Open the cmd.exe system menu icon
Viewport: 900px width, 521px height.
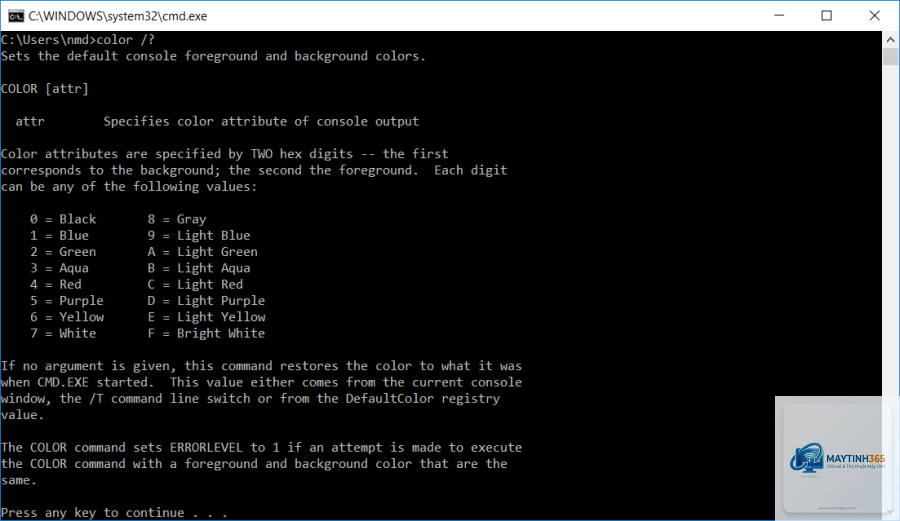15,15
